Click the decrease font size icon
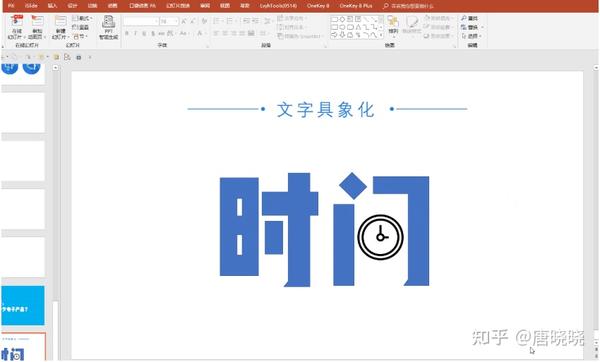The image size is (600, 362). (193, 21)
